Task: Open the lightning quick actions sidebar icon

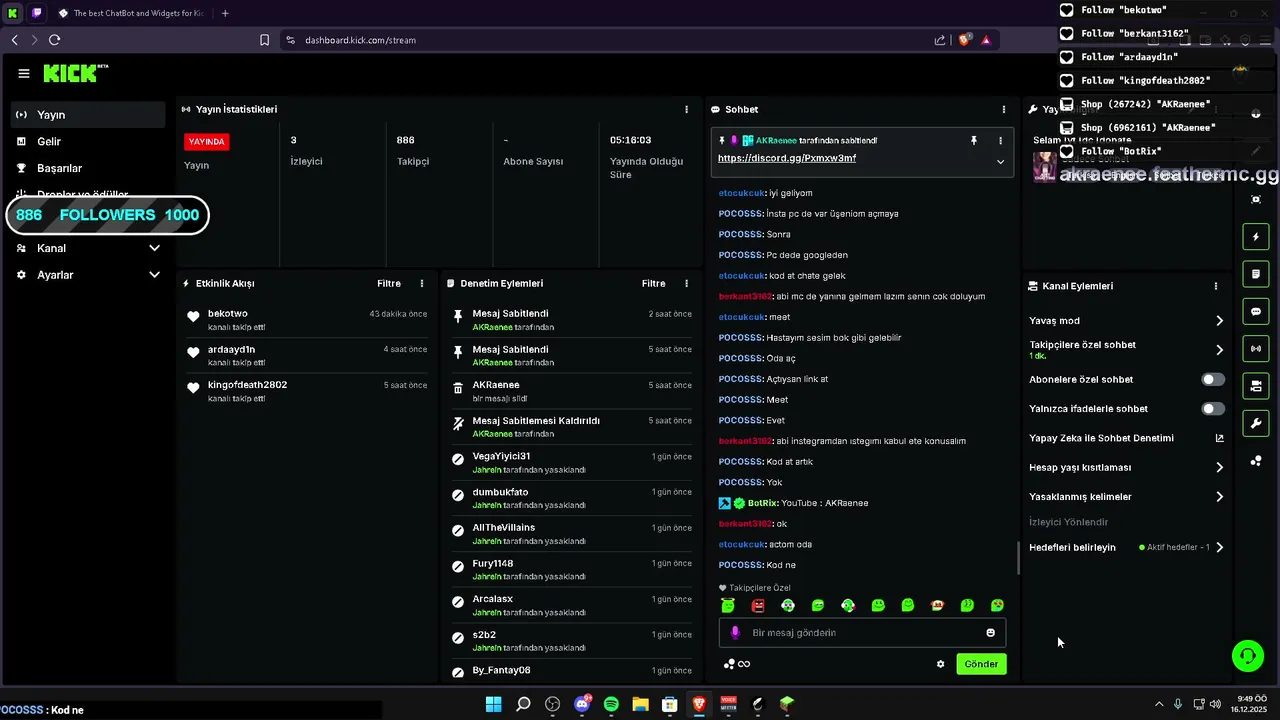Action: click(x=1256, y=237)
